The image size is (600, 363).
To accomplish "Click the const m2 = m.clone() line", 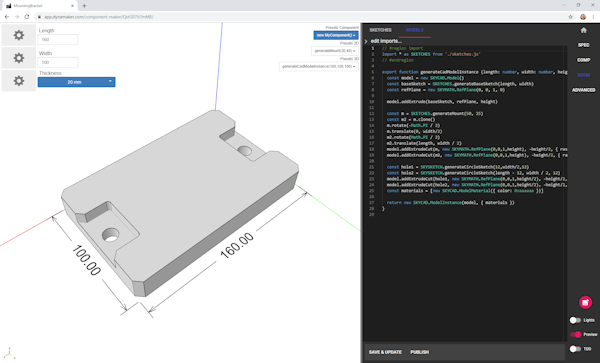I will (x=411, y=119).
